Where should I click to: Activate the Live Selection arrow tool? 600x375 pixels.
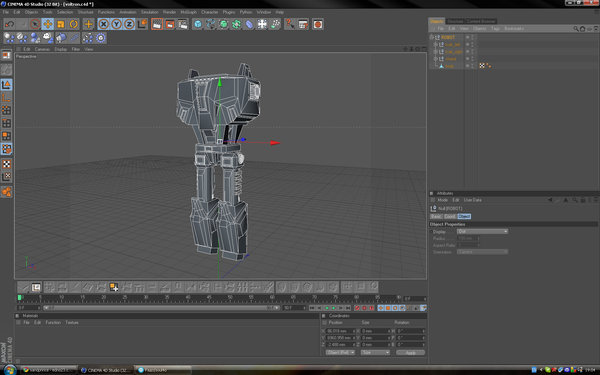(35, 24)
